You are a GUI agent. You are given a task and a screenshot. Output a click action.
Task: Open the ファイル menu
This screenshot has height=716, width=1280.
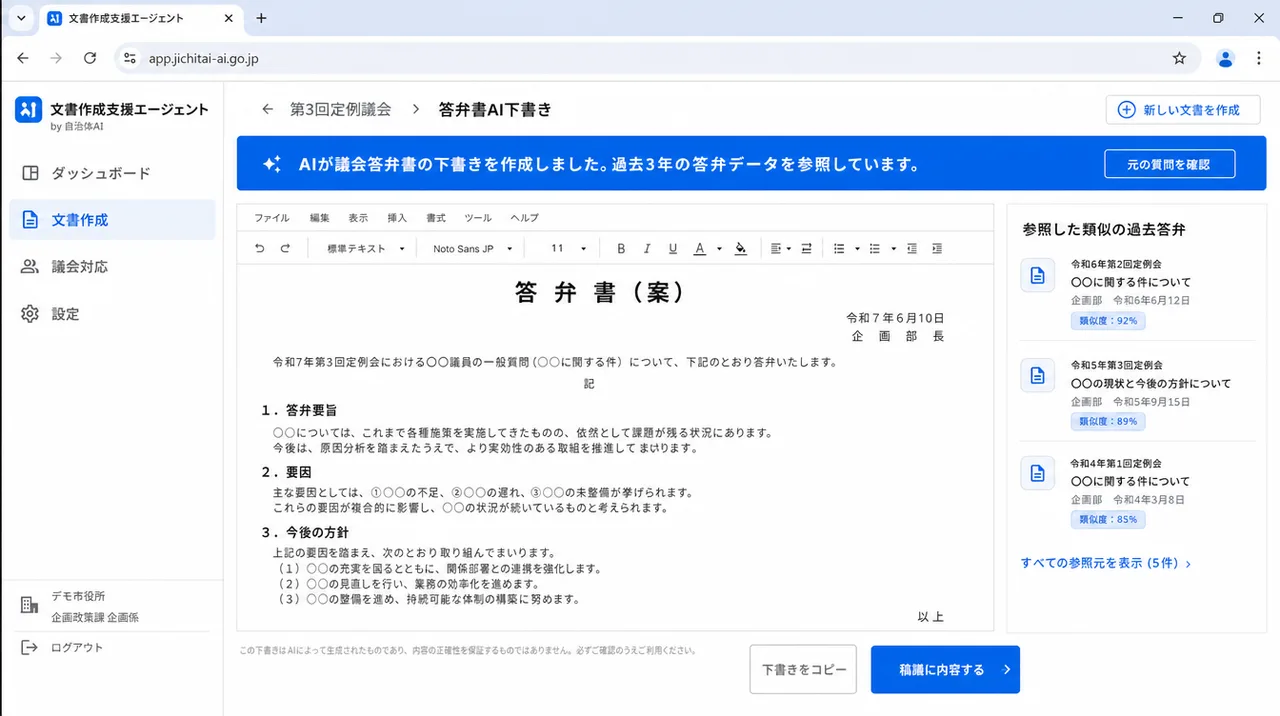coord(271,218)
